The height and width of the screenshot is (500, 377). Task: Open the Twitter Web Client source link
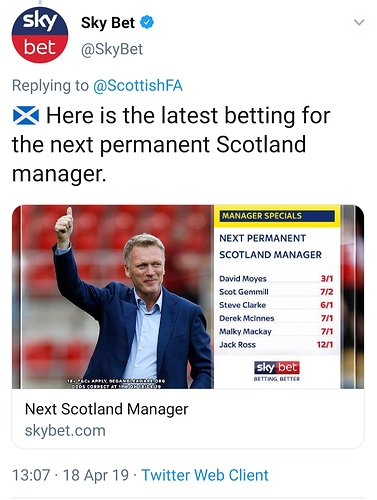[x=205, y=475]
